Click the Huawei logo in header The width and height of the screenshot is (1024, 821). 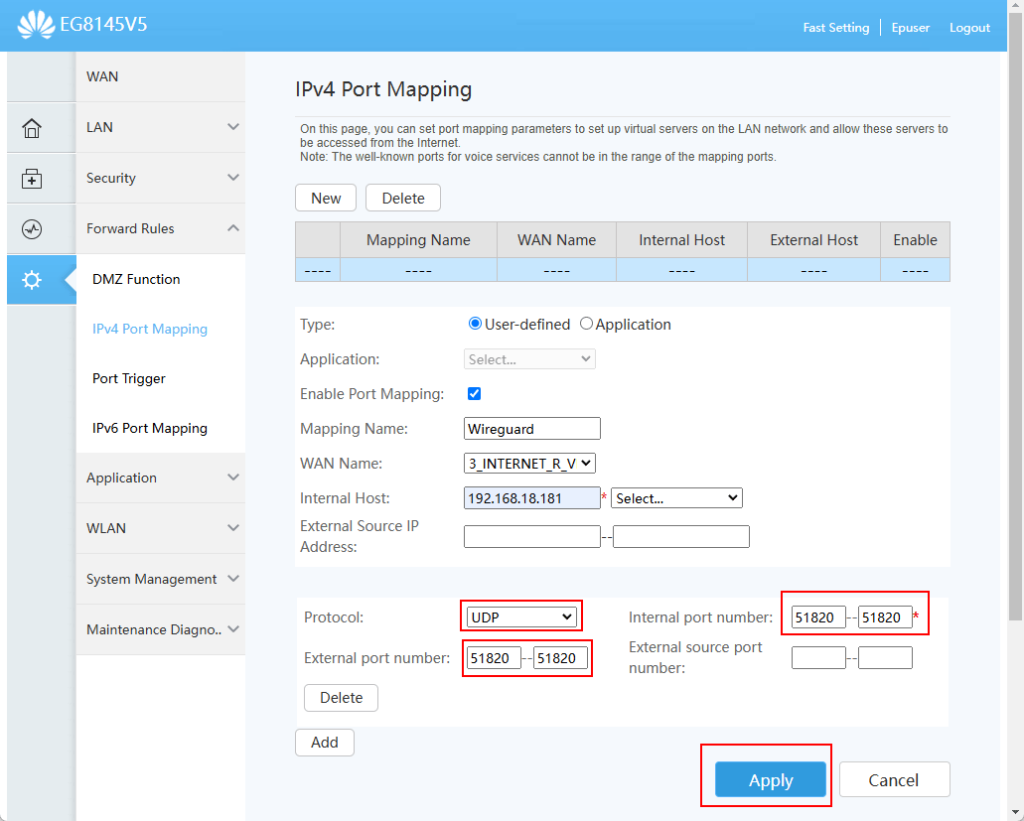[36, 25]
